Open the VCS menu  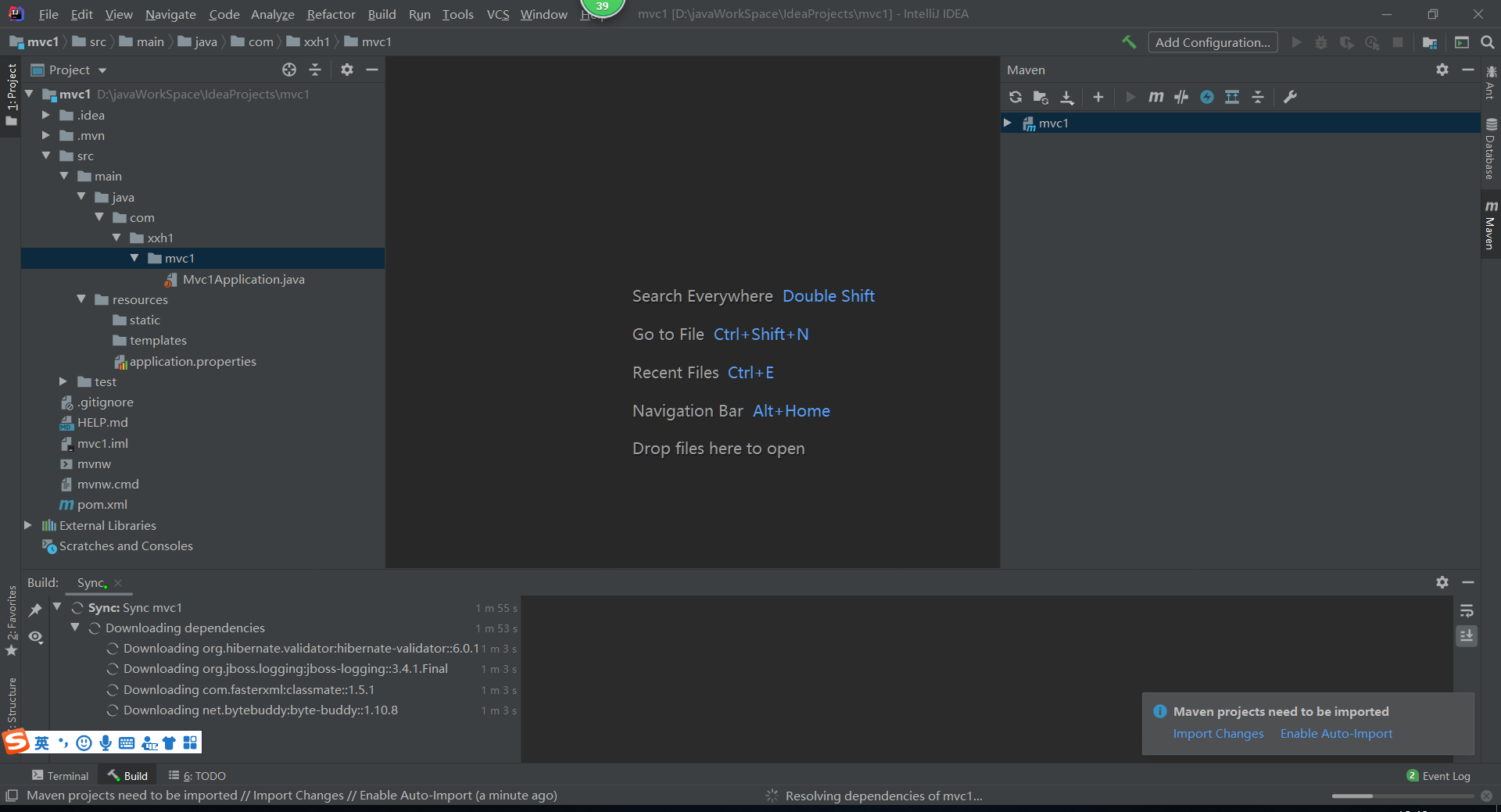pos(498,14)
